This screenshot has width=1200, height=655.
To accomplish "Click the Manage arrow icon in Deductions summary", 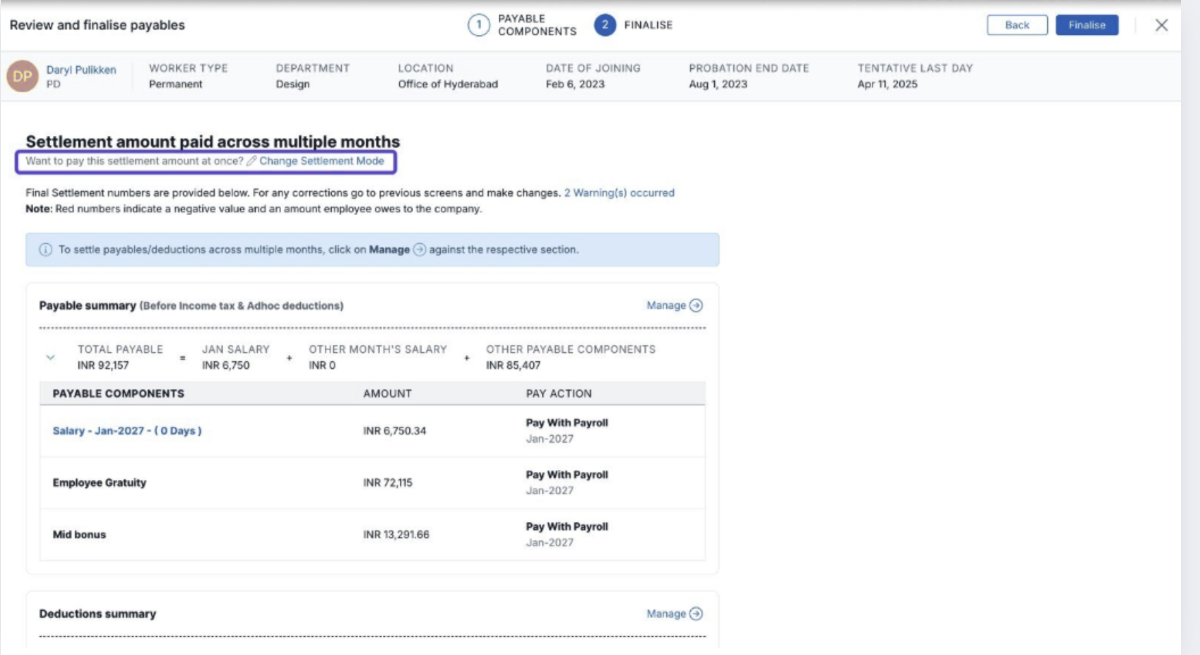I will point(696,614).
